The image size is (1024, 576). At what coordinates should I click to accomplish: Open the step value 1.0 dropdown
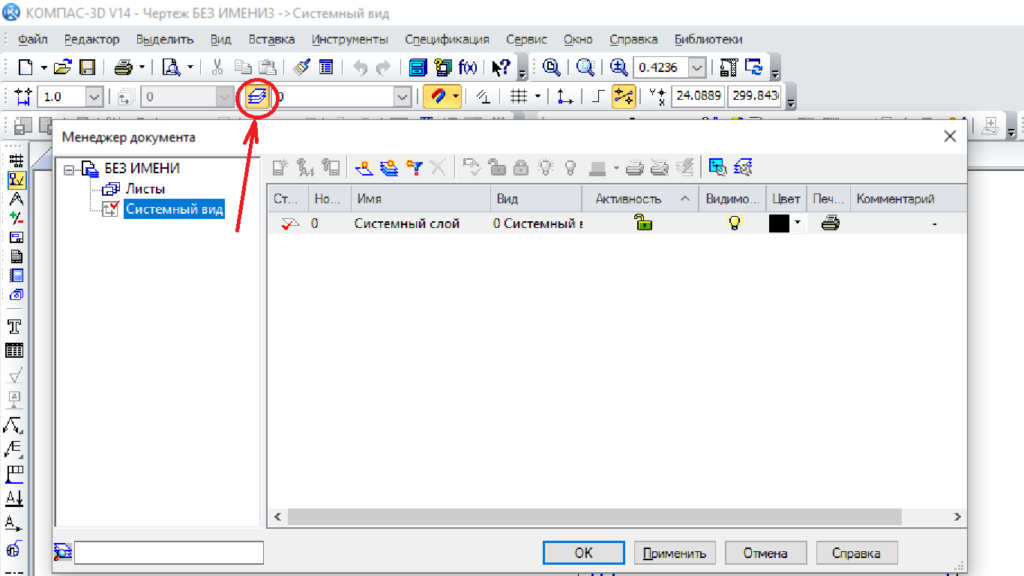(x=94, y=97)
